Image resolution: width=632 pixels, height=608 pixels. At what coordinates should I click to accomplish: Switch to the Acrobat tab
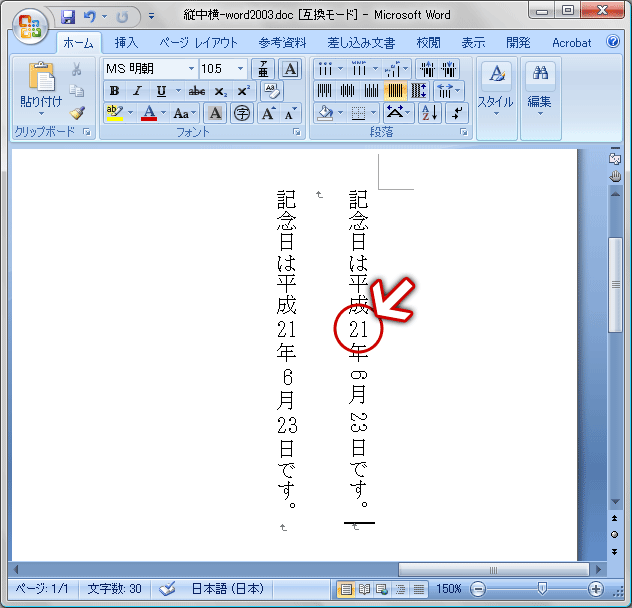pyautogui.click(x=572, y=43)
